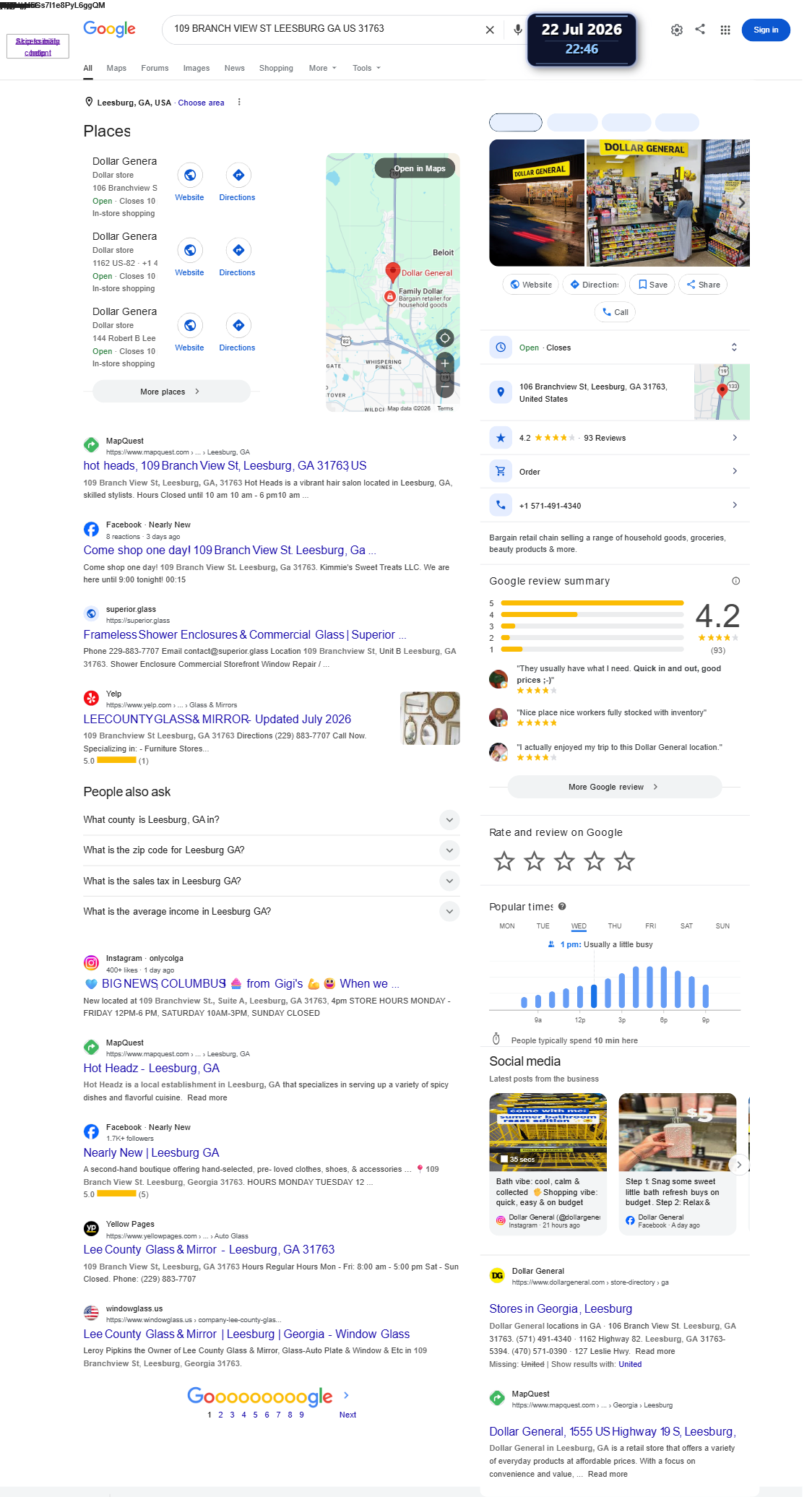Switch to the Maps tab

pyautogui.click(x=116, y=68)
